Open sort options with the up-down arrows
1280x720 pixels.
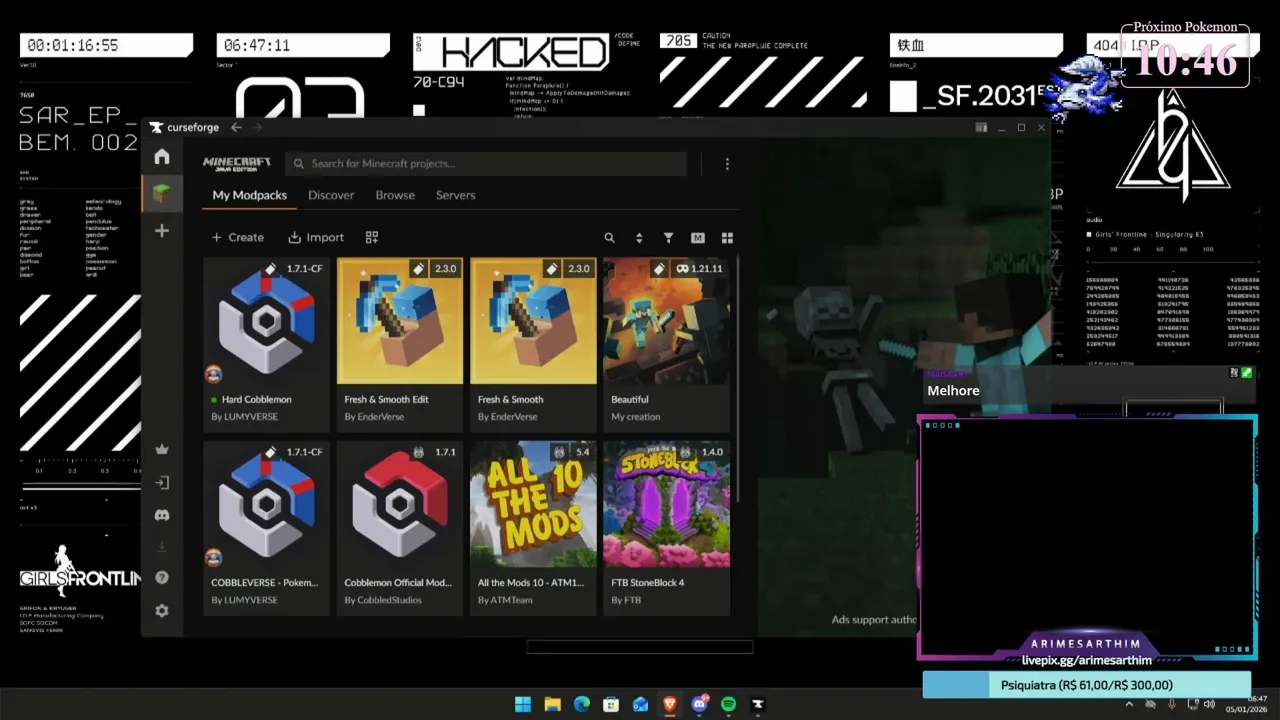tap(639, 238)
